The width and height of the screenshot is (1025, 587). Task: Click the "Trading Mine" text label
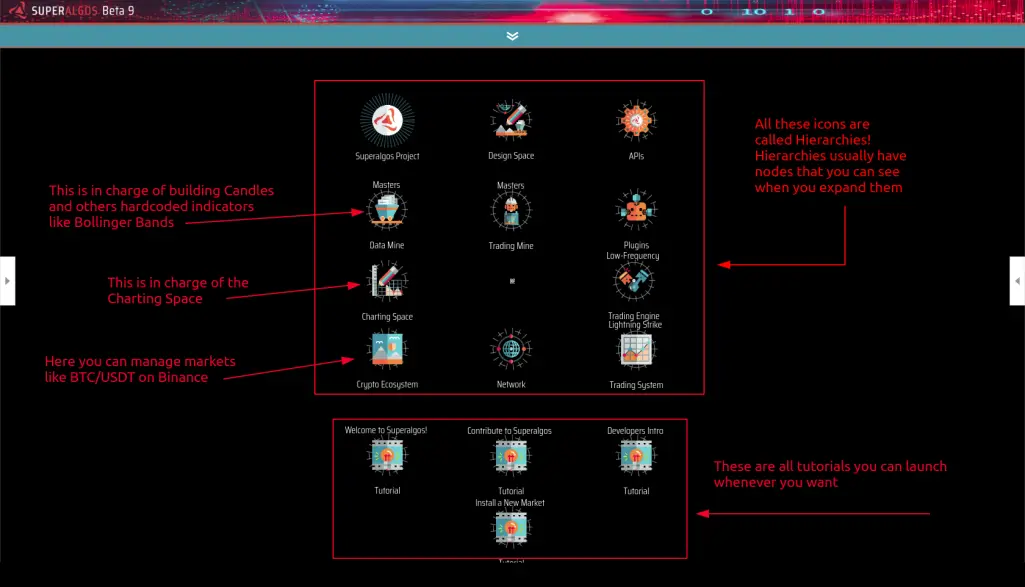click(x=511, y=246)
